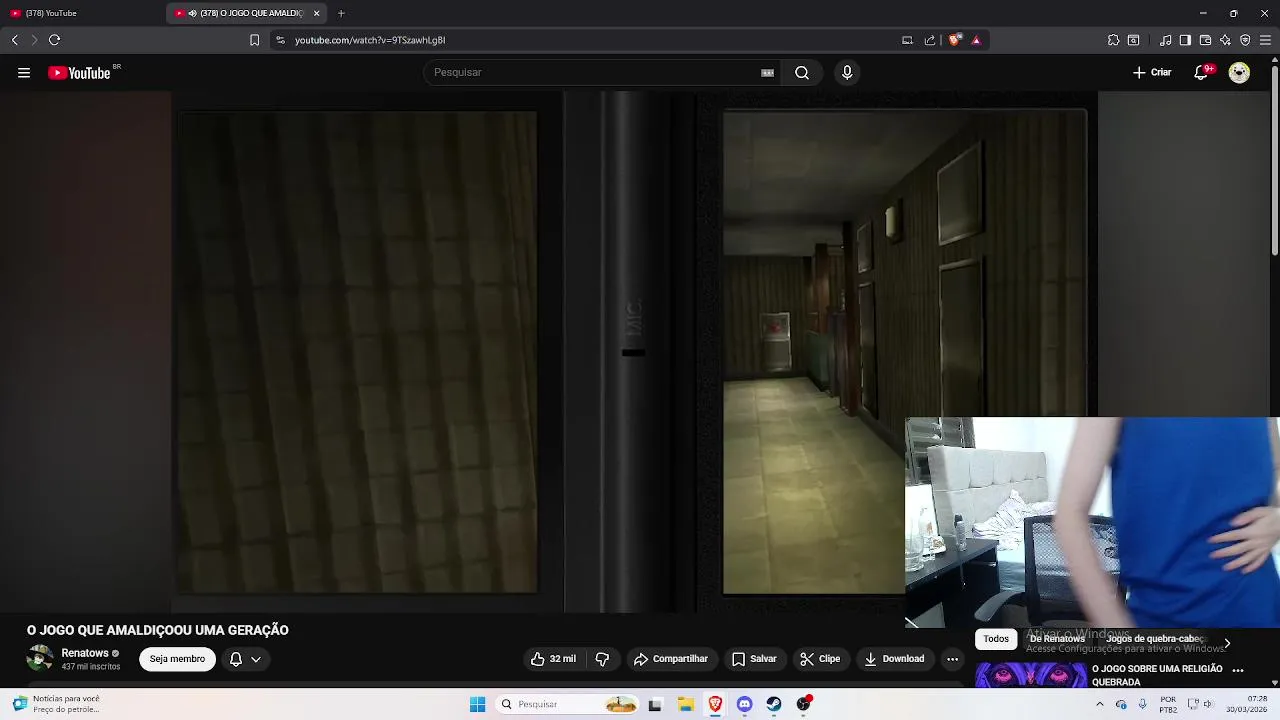Open the account avatar menu

pyautogui.click(x=1239, y=72)
